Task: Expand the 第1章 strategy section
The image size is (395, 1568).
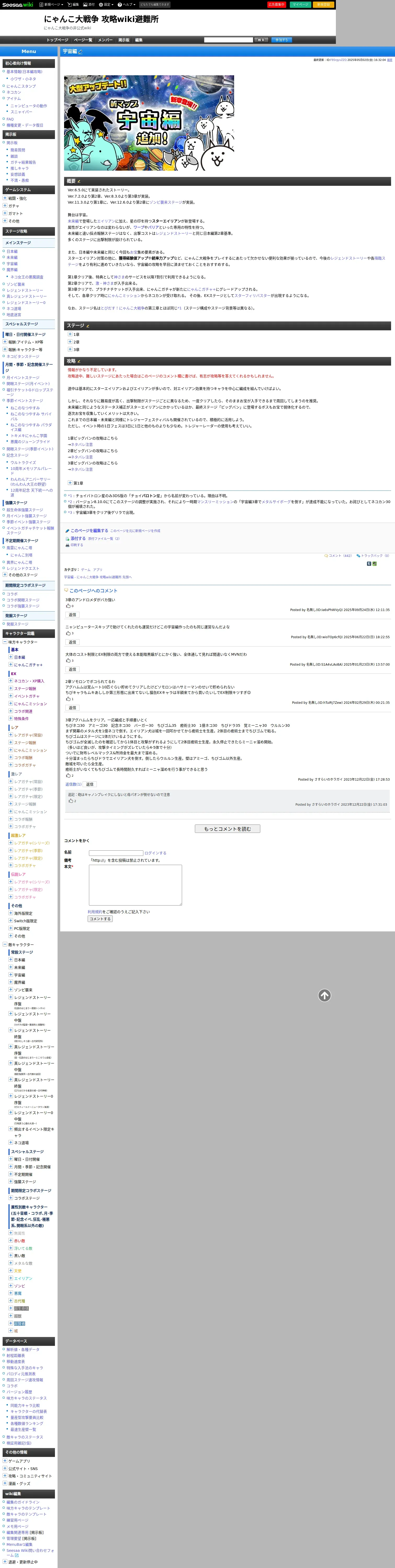Action: pyautogui.click(x=70, y=483)
